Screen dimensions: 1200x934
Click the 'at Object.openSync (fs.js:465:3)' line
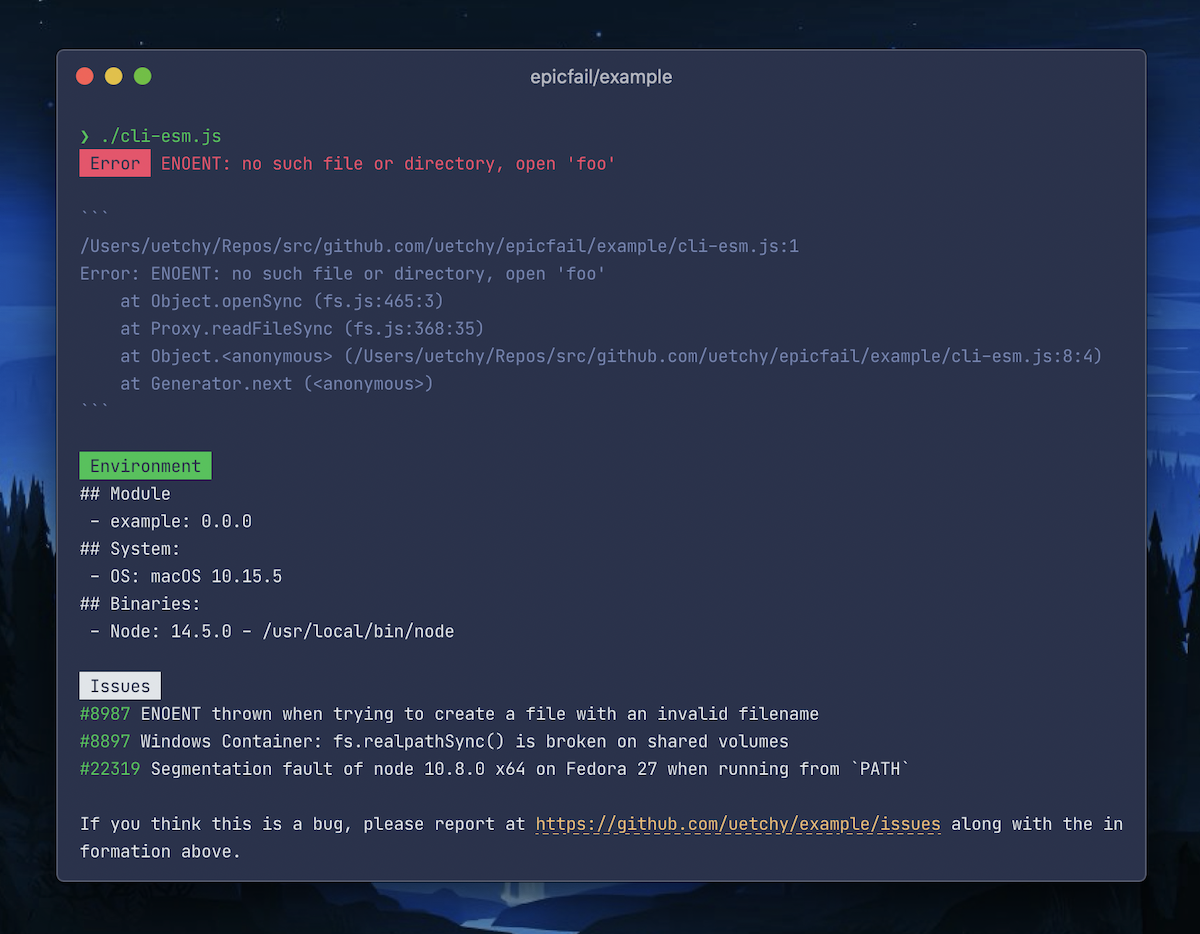[x=282, y=301]
